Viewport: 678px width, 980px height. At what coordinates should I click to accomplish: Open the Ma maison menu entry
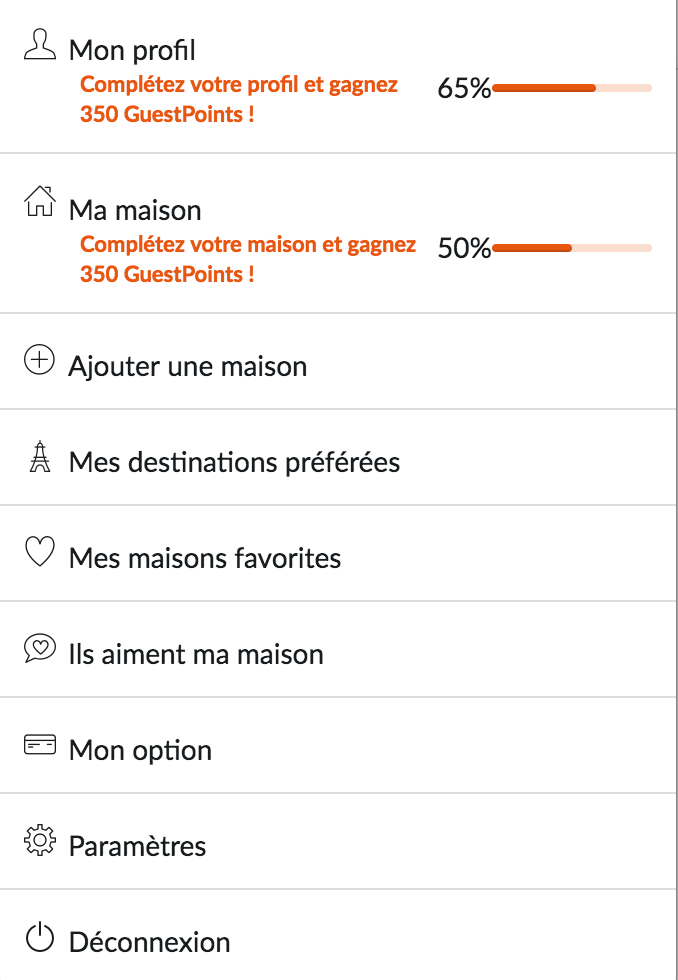134,210
